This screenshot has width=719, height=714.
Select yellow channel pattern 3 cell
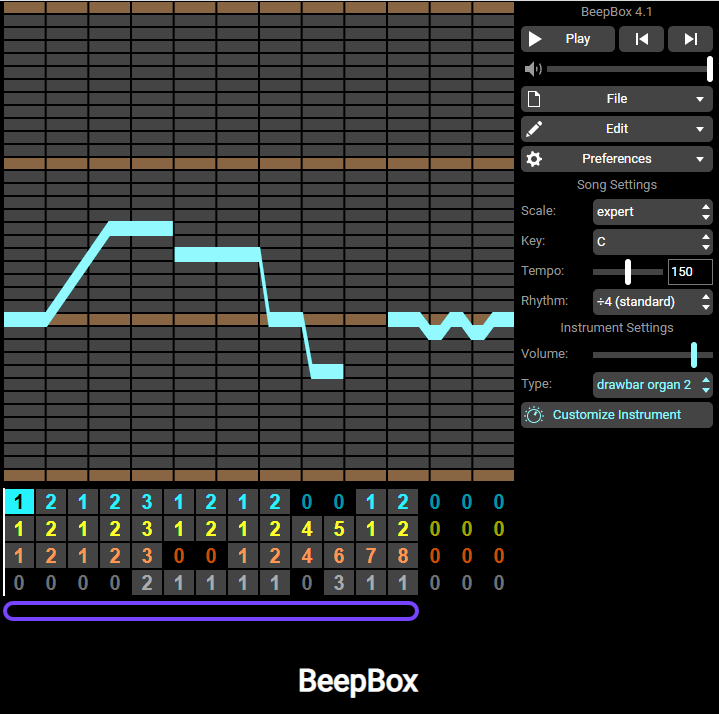(x=147, y=529)
